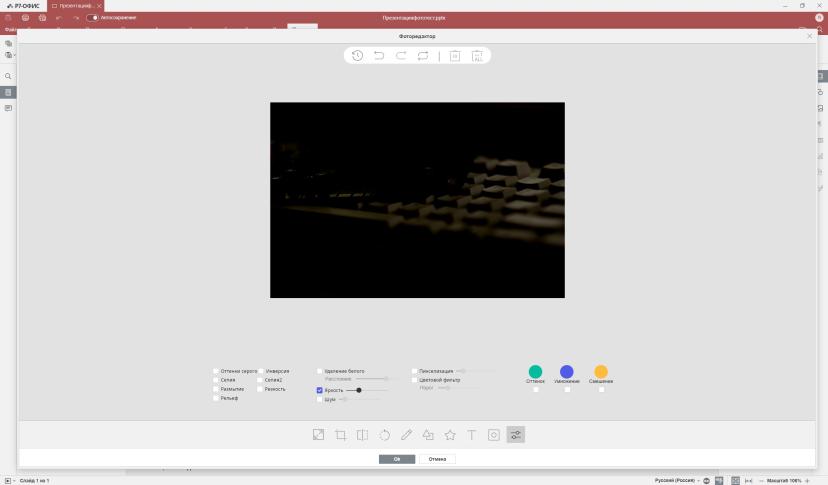The width and height of the screenshot is (828, 485).
Task: Click the Шум slider
Action: point(361,399)
